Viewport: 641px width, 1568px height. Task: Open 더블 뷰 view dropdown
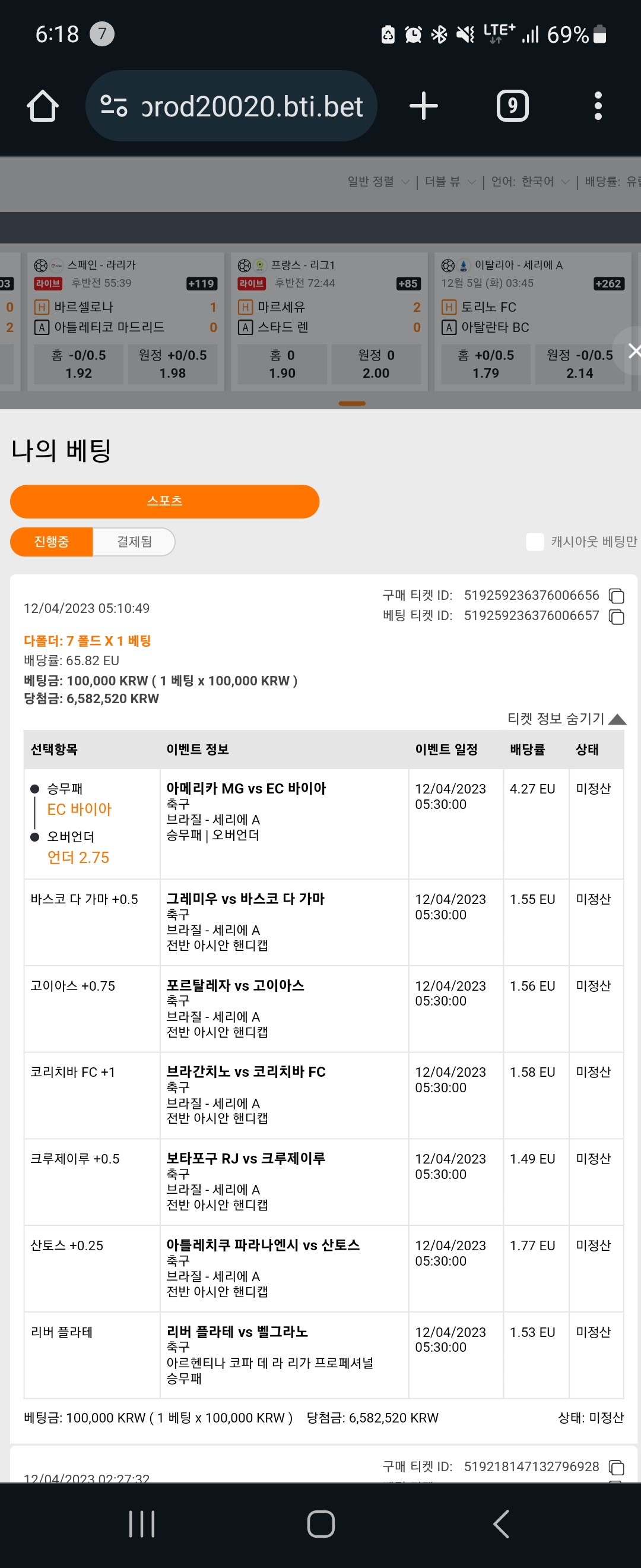450,181
